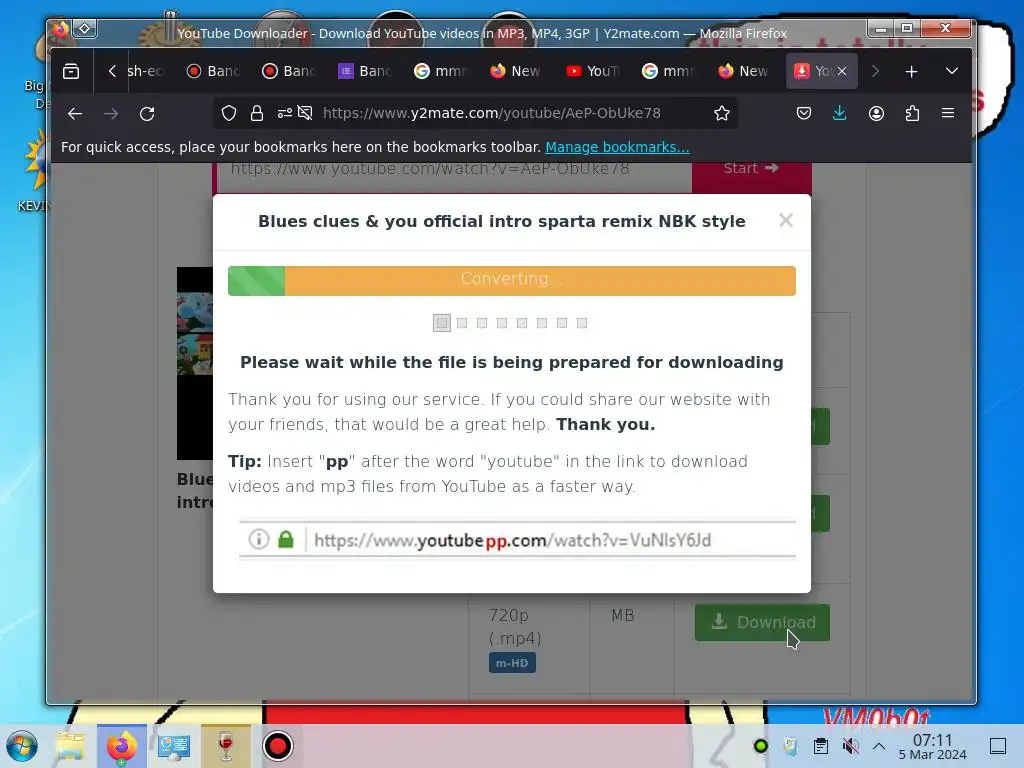This screenshot has height=768, width=1024.
Task: Open the clipboard tray icon
Action: point(821,746)
